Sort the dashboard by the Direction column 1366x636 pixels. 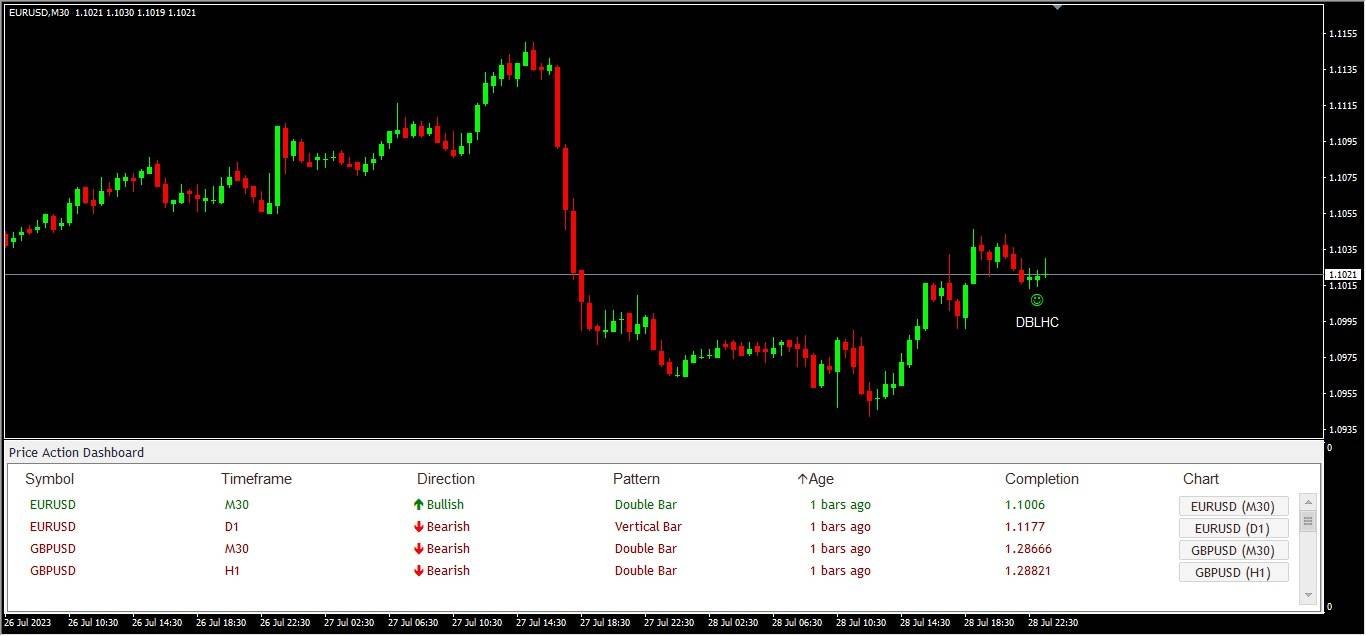point(446,479)
